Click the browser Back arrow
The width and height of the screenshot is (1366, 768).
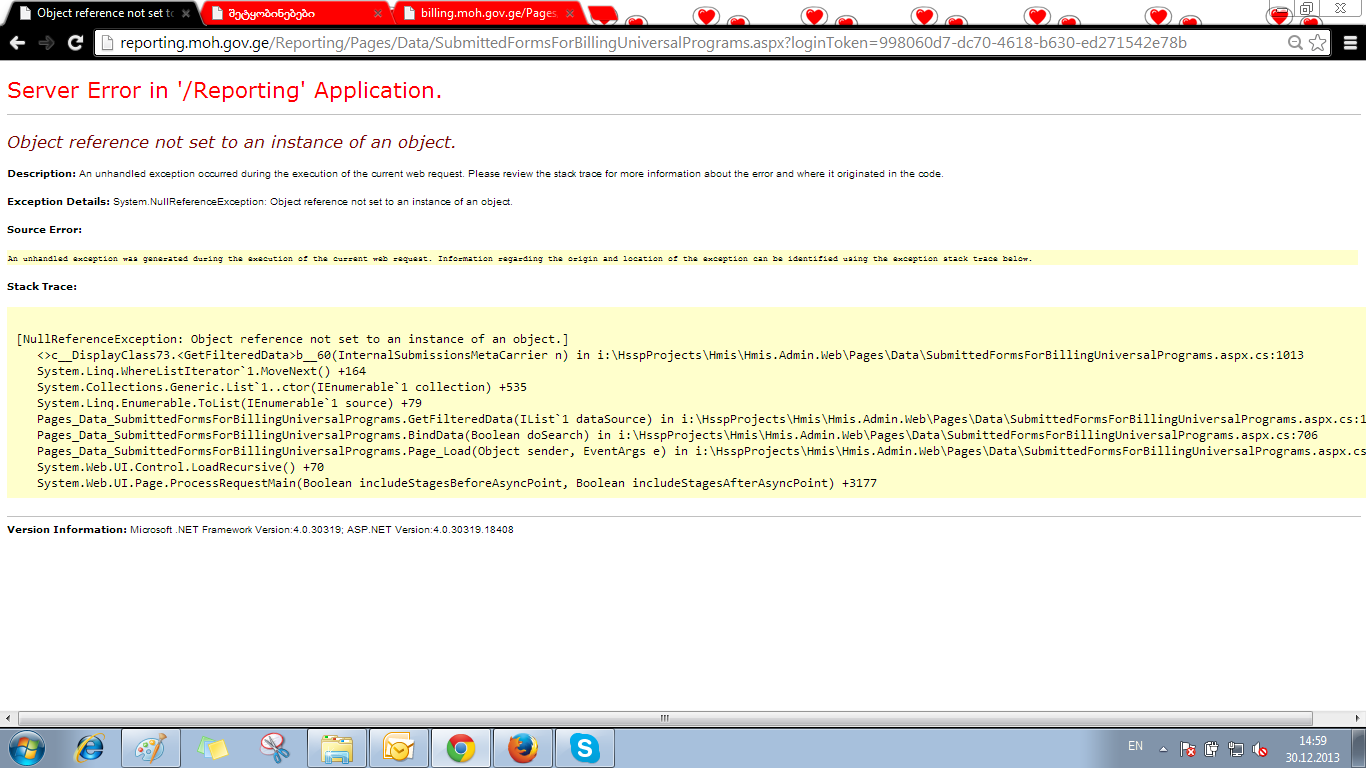(x=17, y=43)
